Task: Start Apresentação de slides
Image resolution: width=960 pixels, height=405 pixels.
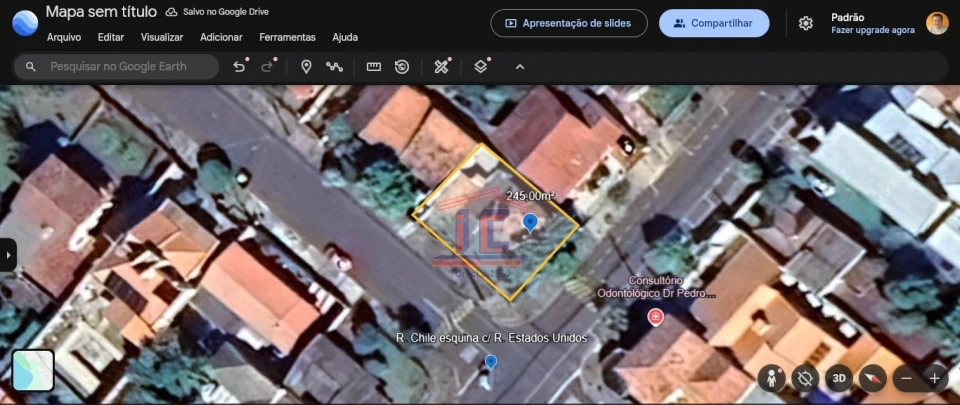Action: (568, 23)
